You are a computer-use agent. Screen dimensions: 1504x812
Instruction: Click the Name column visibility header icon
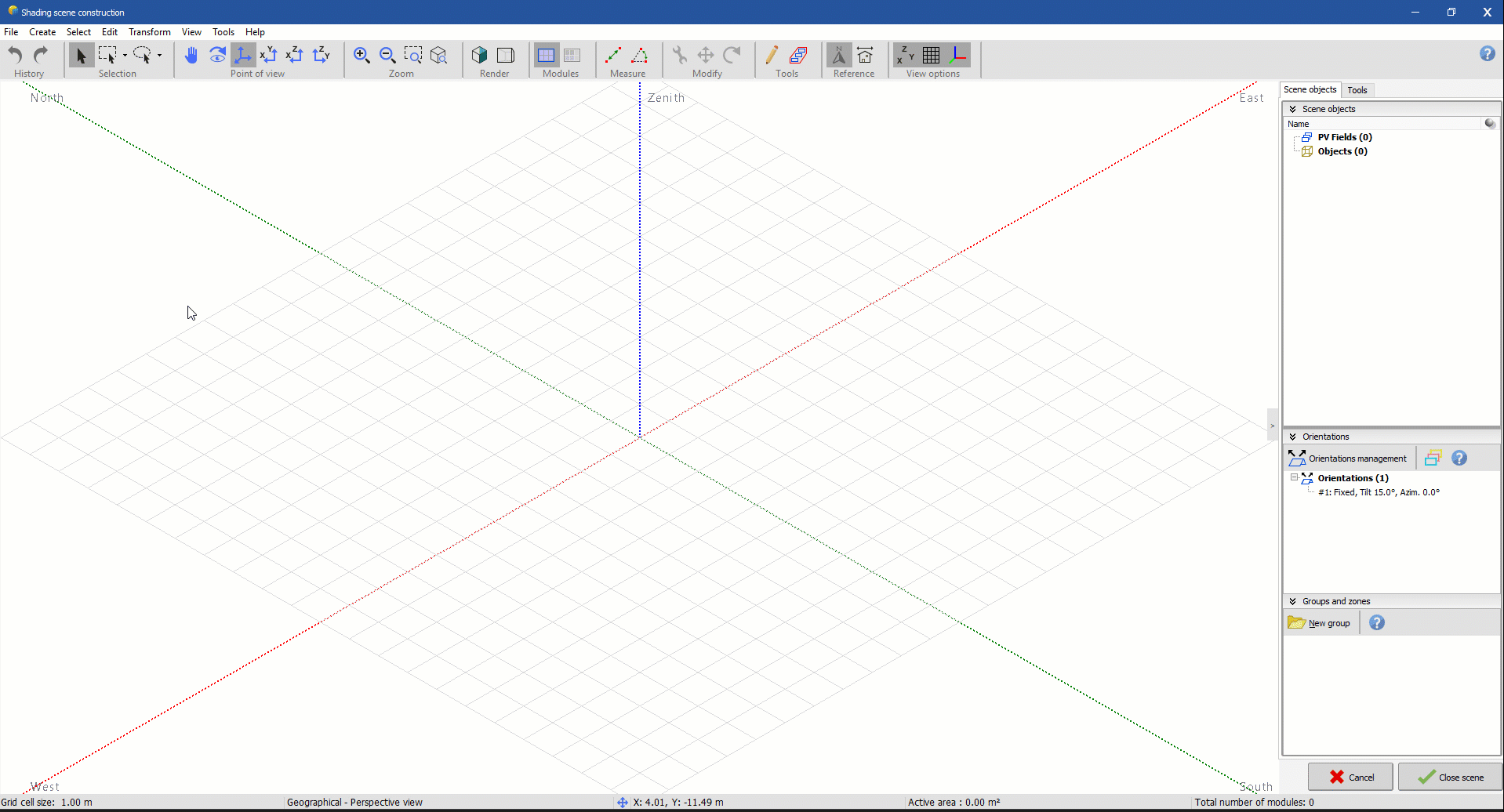(1490, 123)
